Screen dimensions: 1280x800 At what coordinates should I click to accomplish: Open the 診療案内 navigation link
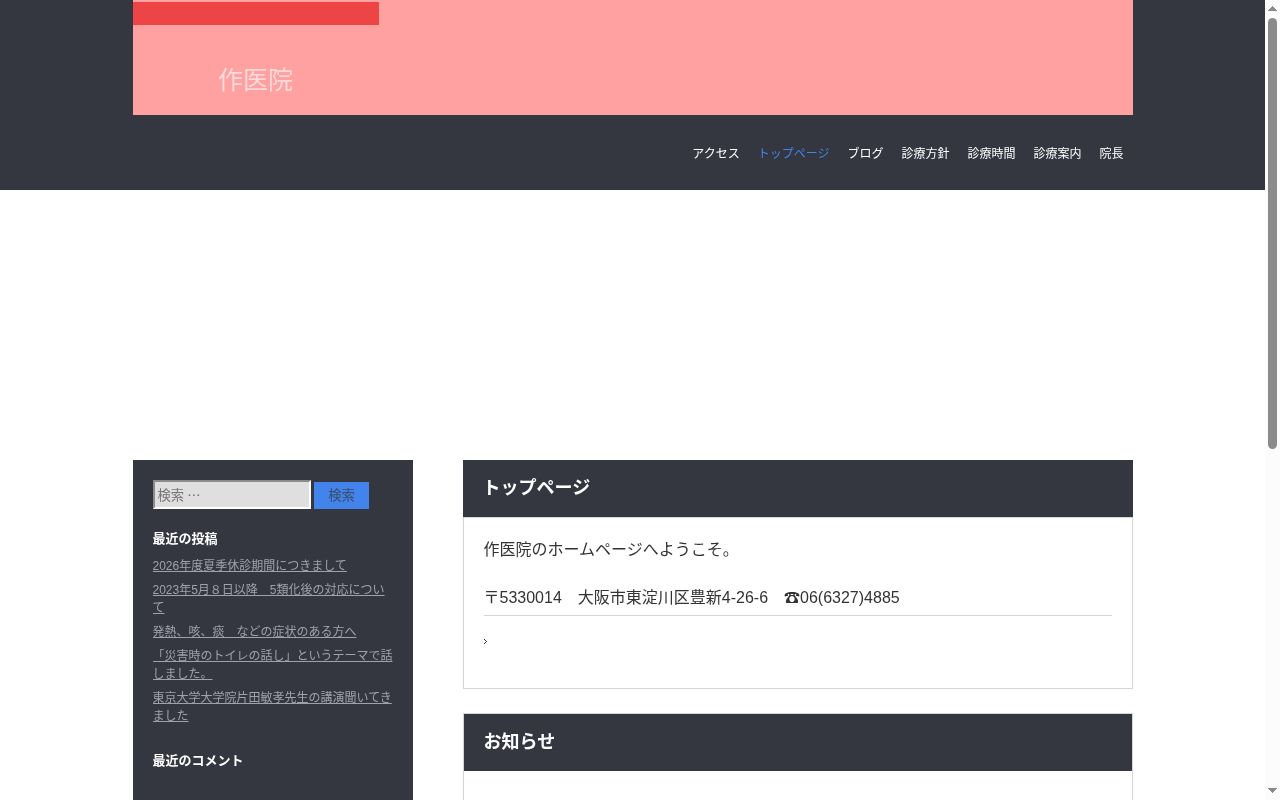tap(1057, 153)
